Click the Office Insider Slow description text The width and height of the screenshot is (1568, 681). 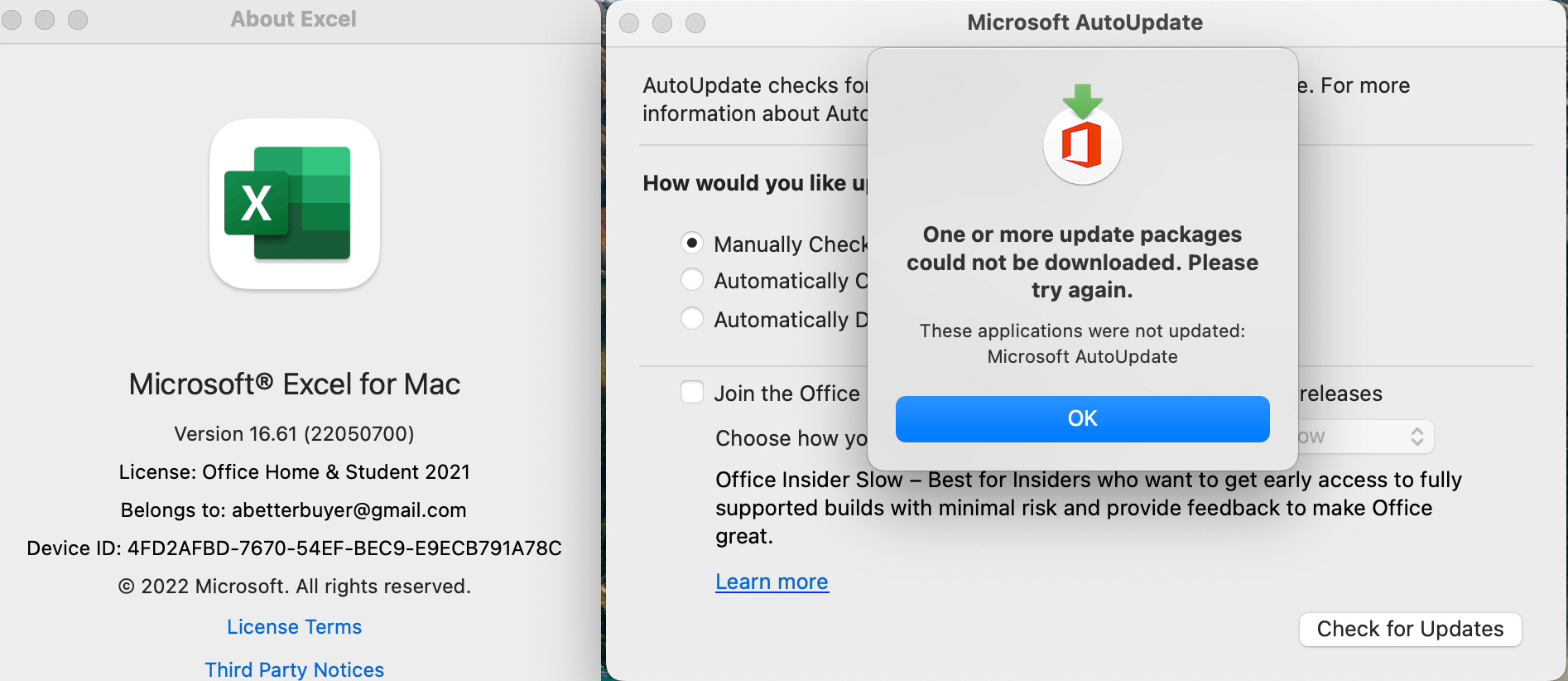click(x=1089, y=508)
